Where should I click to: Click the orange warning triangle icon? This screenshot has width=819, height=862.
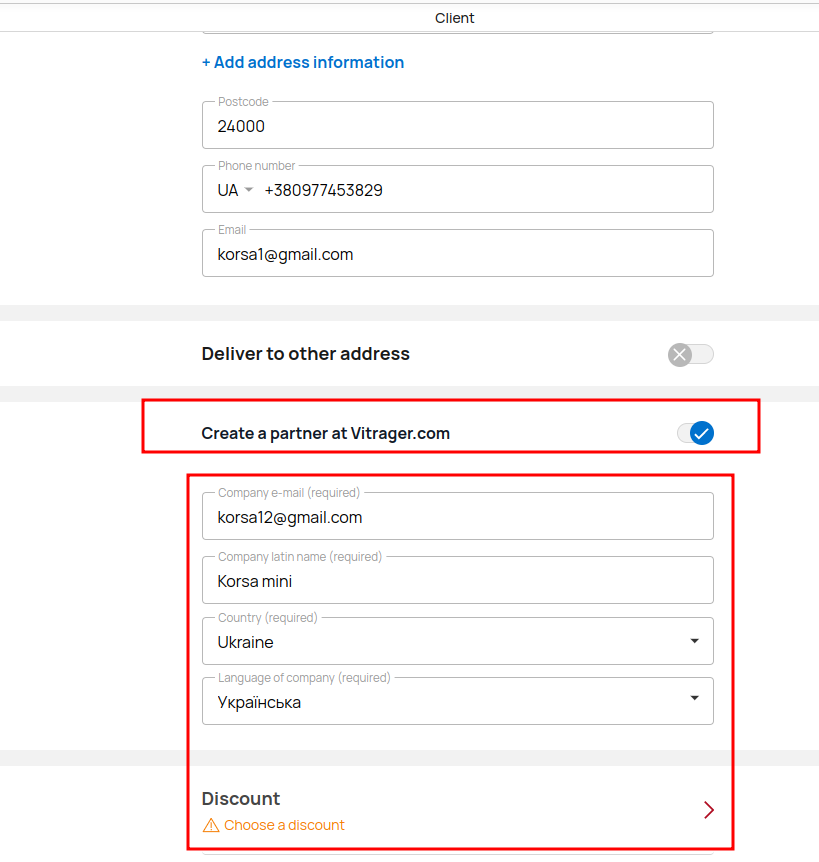click(x=211, y=825)
